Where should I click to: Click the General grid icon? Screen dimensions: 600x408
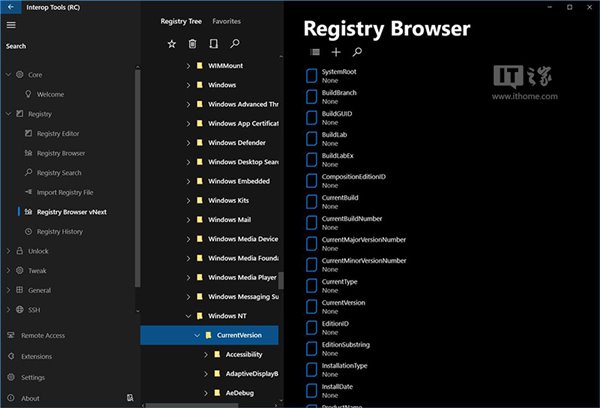(20, 290)
